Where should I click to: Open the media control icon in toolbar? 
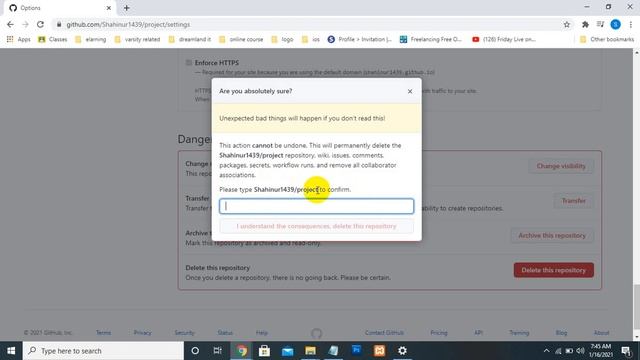pyautogui.click(x=600, y=24)
